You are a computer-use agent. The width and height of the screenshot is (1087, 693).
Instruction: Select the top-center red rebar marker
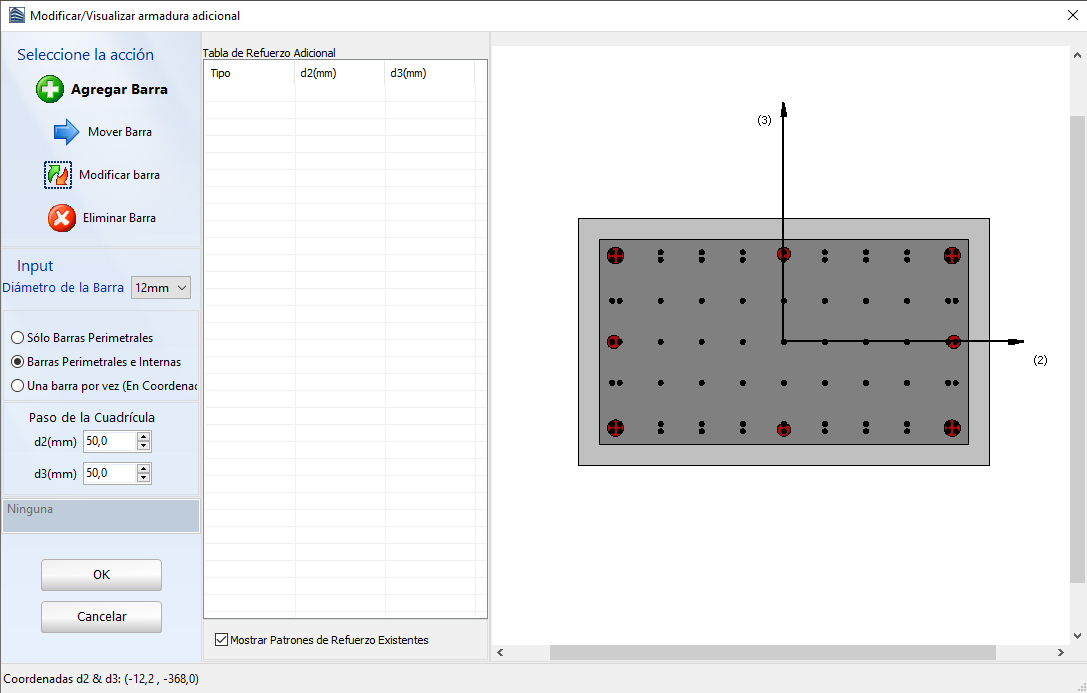click(784, 254)
